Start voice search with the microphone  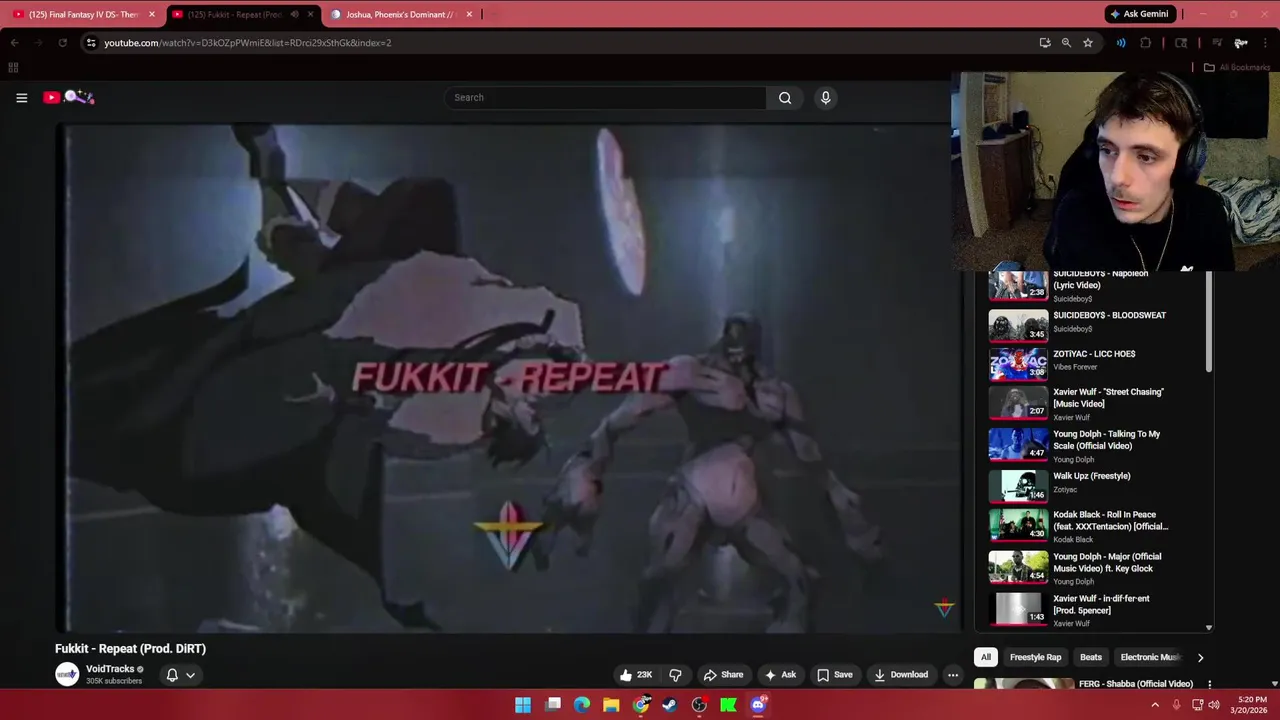click(x=825, y=97)
